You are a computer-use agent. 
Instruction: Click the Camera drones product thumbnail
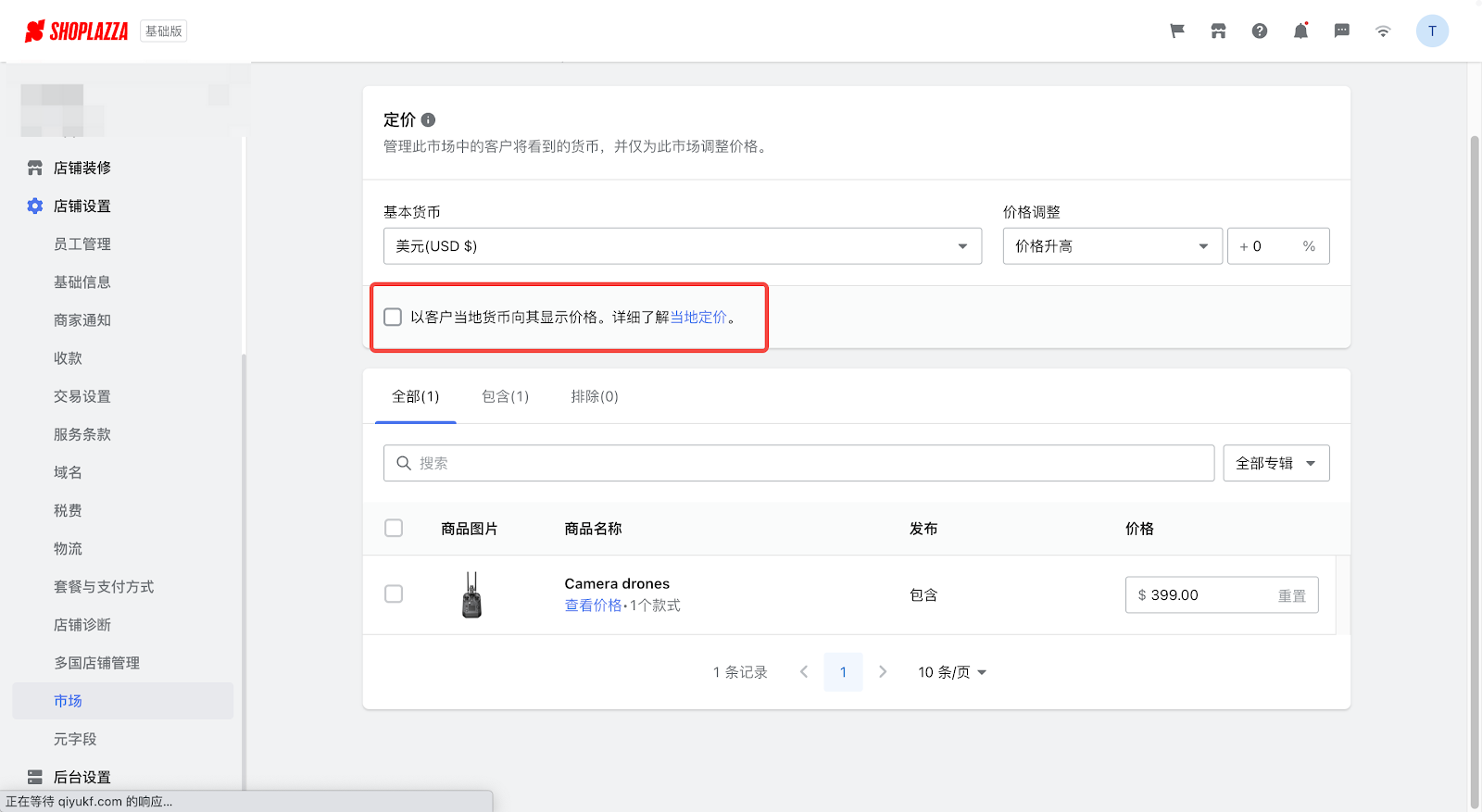(x=471, y=594)
